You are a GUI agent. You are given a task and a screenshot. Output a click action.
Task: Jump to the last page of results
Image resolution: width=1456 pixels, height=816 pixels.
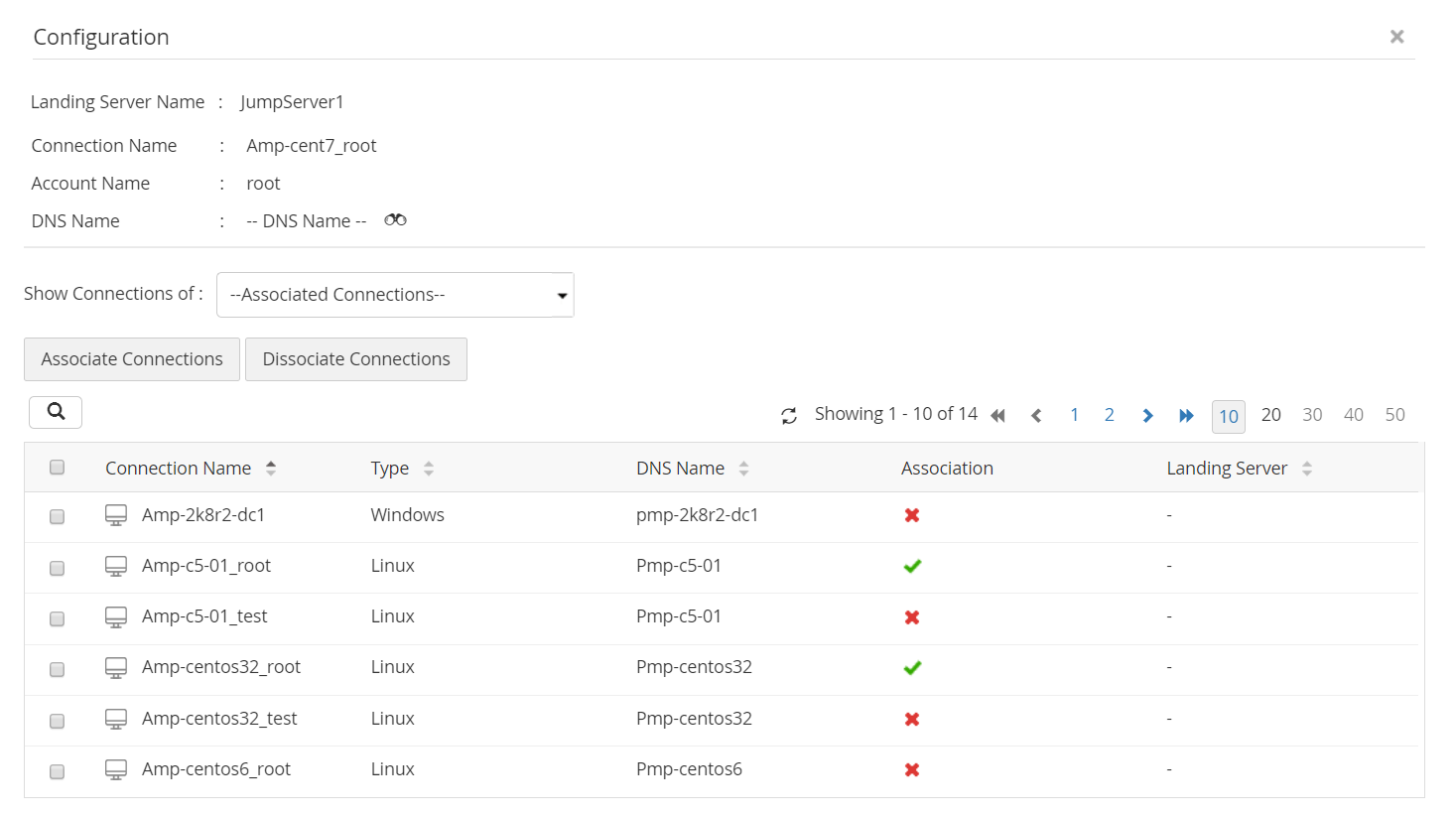point(1186,416)
